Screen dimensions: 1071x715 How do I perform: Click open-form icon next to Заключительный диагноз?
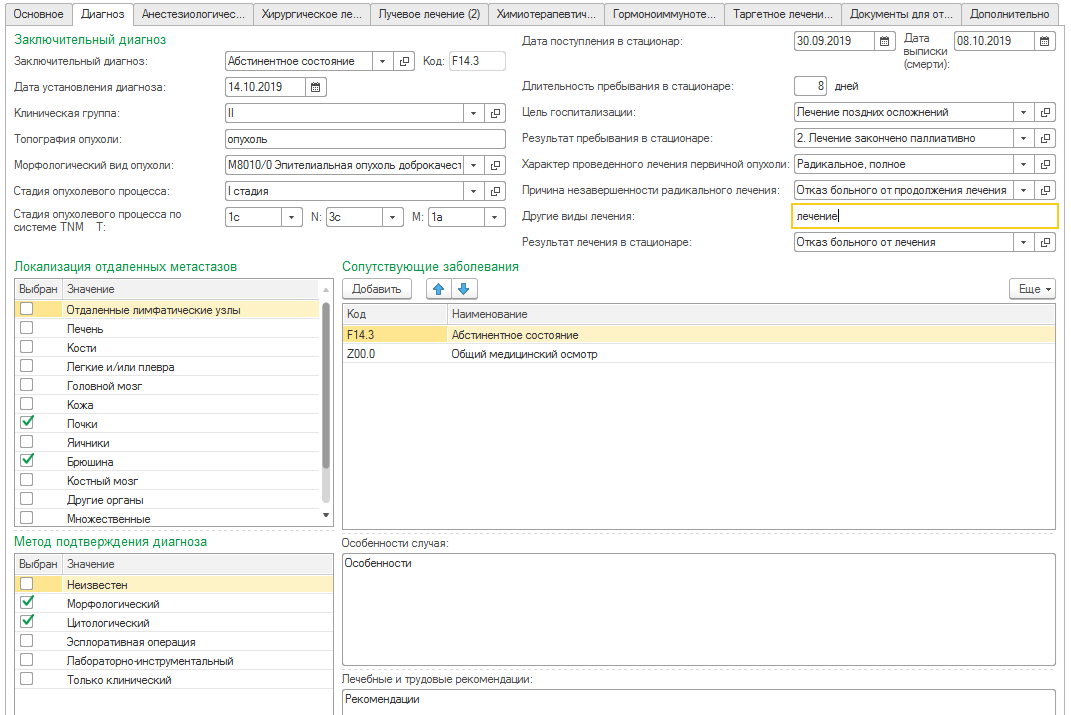coord(405,61)
